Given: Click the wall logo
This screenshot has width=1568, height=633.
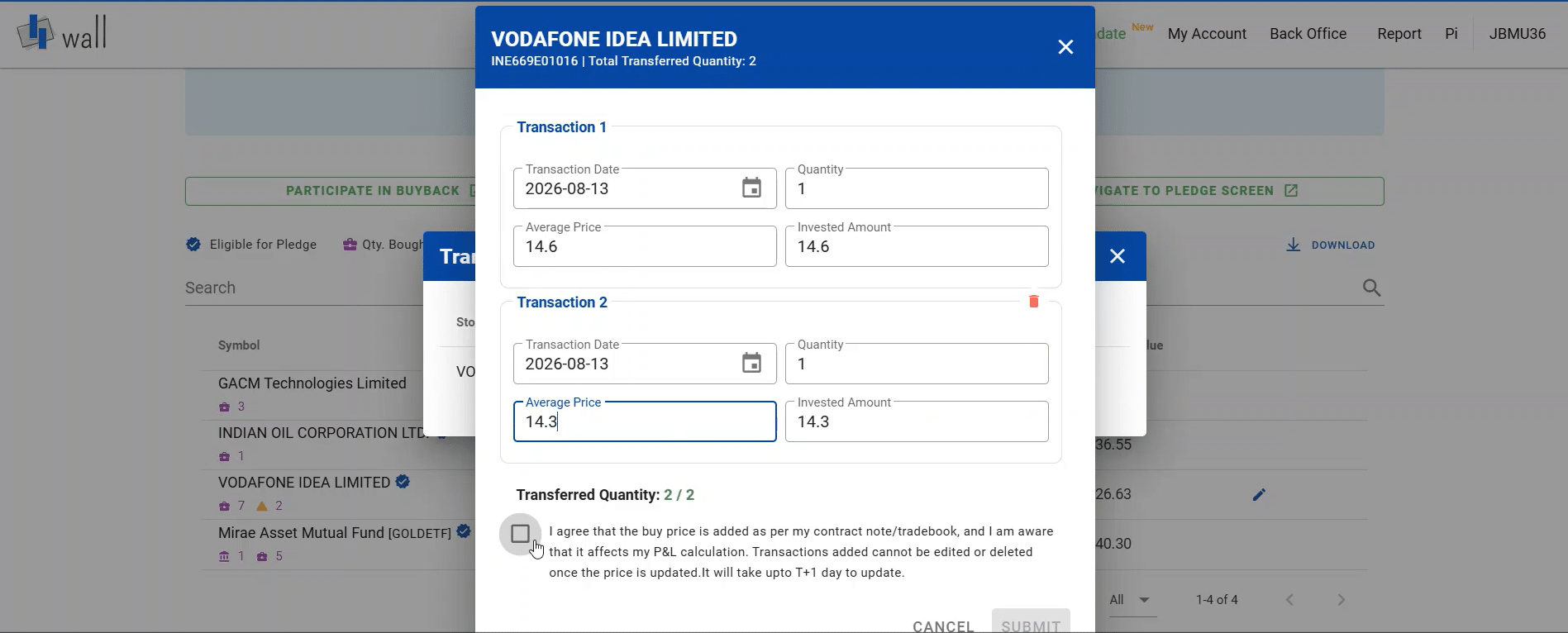Looking at the screenshot, I should 62,33.
